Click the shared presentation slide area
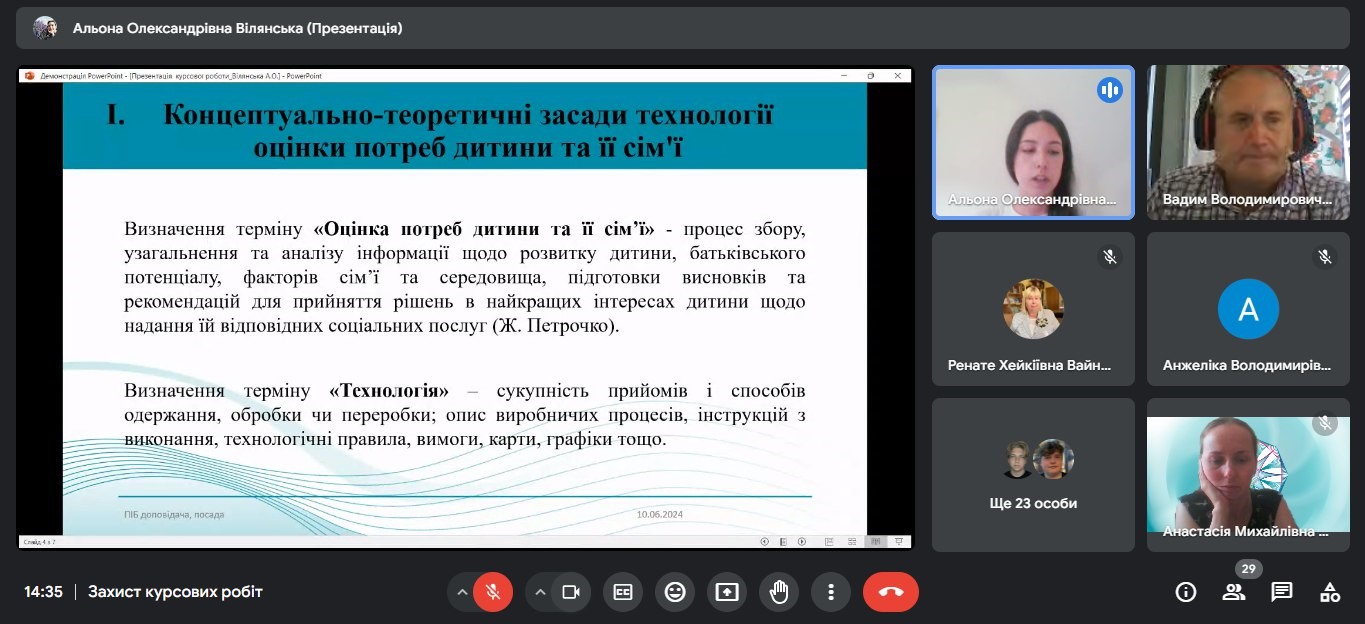The width and height of the screenshot is (1365, 624). [465, 308]
